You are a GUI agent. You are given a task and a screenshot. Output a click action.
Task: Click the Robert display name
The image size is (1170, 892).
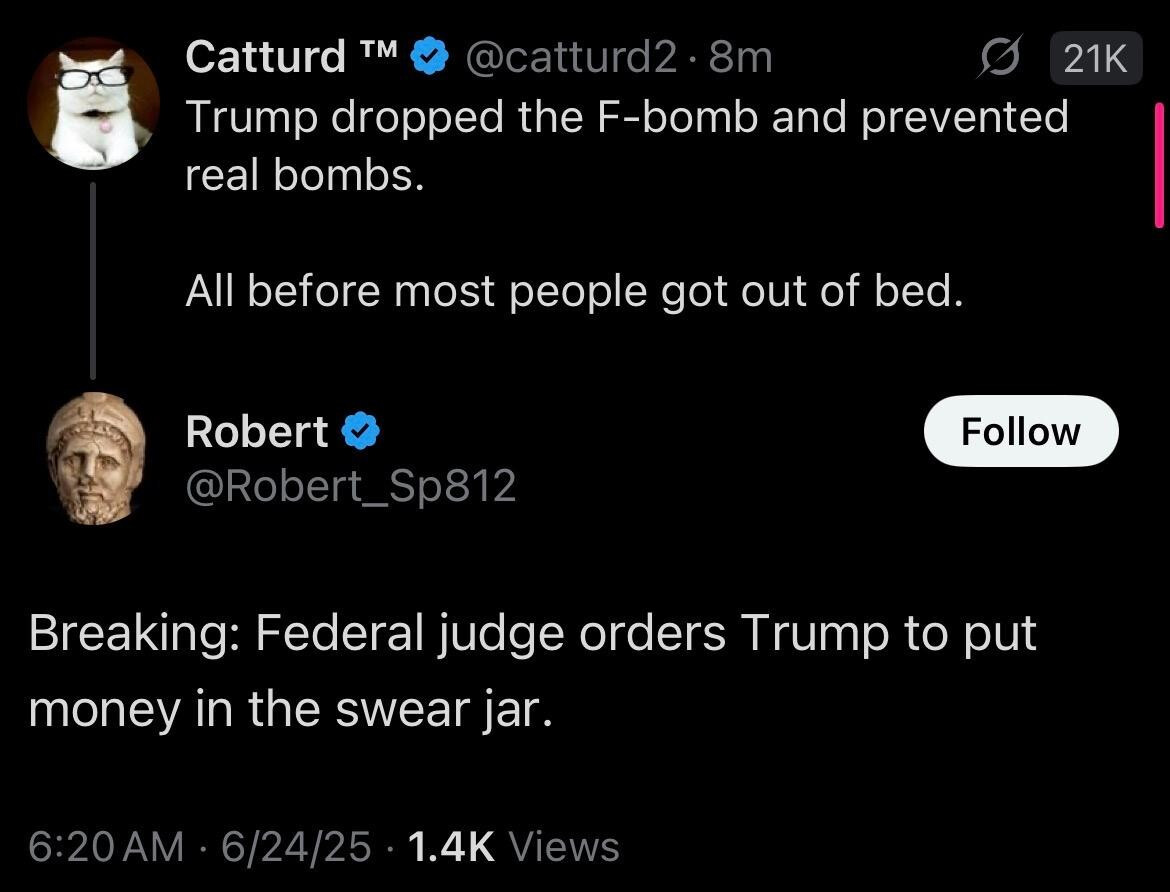257,431
